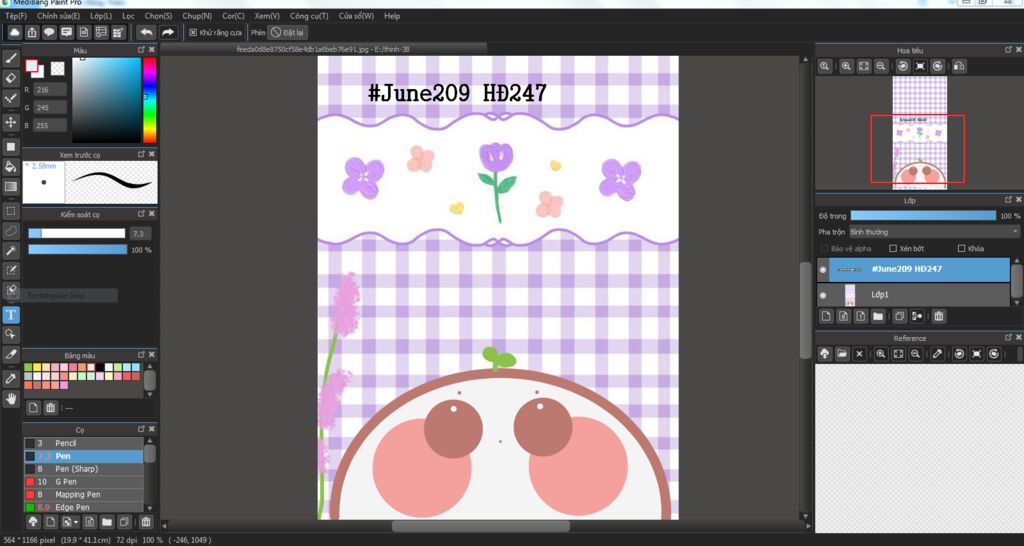Activate the Text tool
The height and width of the screenshot is (546, 1024).
pyautogui.click(x=10, y=315)
